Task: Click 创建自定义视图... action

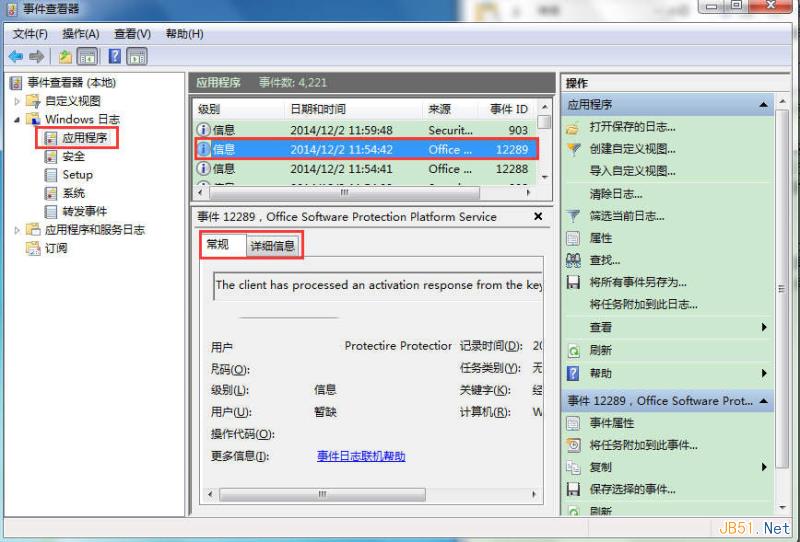Action: (x=632, y=149)
